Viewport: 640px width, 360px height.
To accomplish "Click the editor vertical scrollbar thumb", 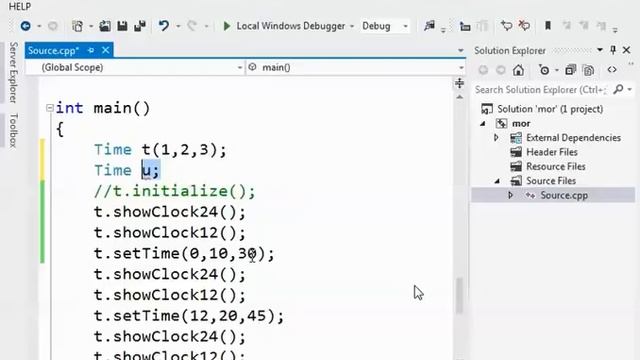I will (460, 296).
